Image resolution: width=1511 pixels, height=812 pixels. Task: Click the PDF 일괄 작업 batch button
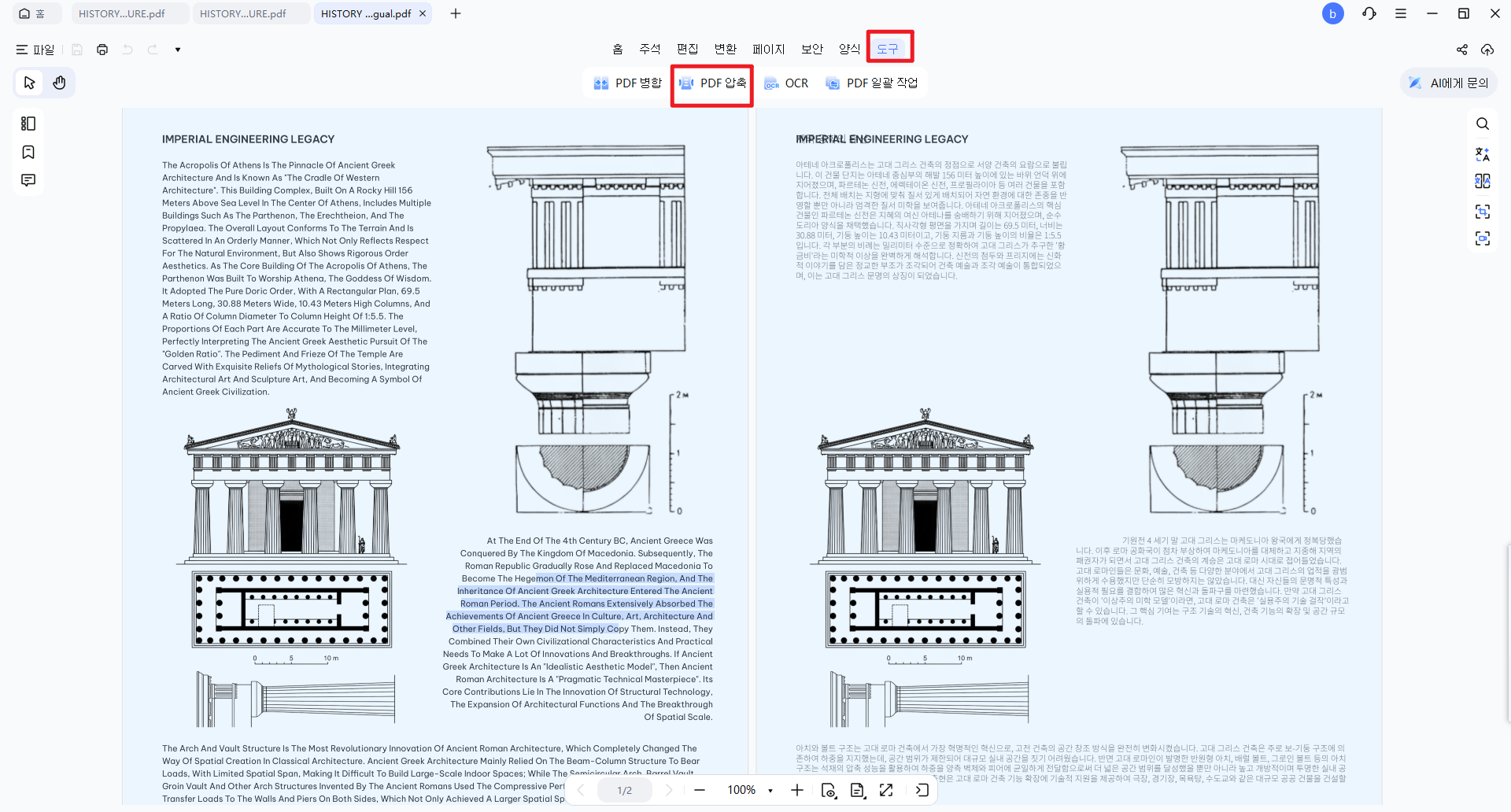point(871,83)
